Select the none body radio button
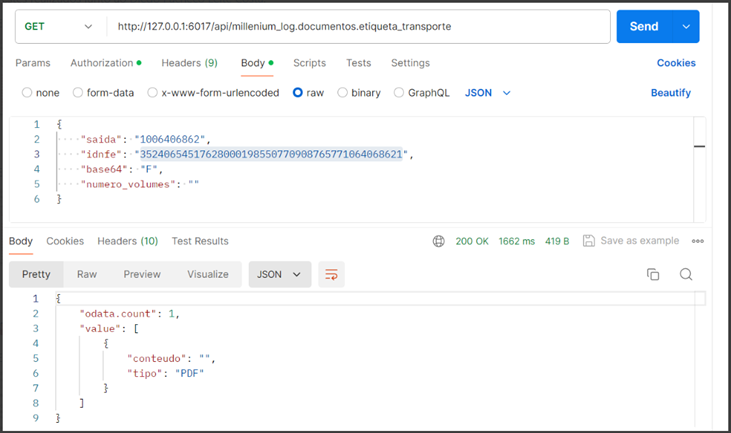Screen dimensions: 731x433 (27, 93)
